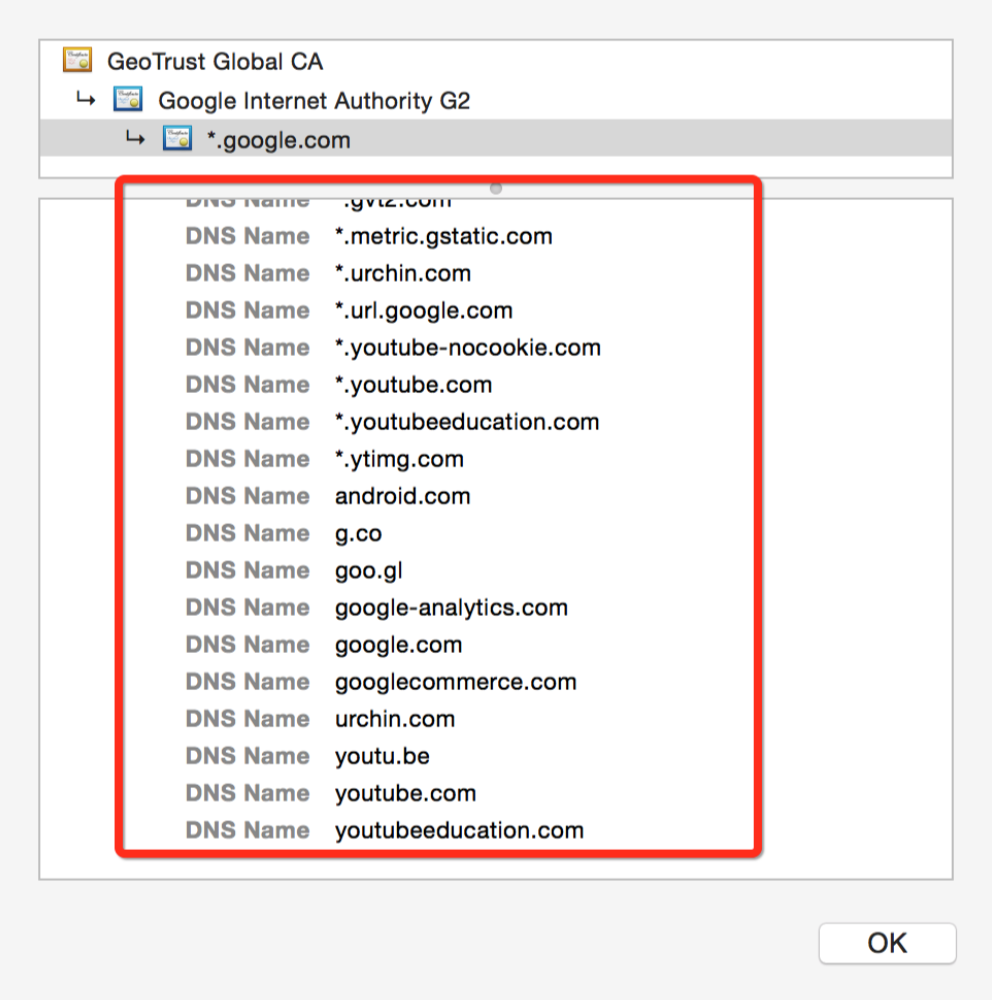Select the *.url.google.com DNS entry

click(x=423, y=311)
